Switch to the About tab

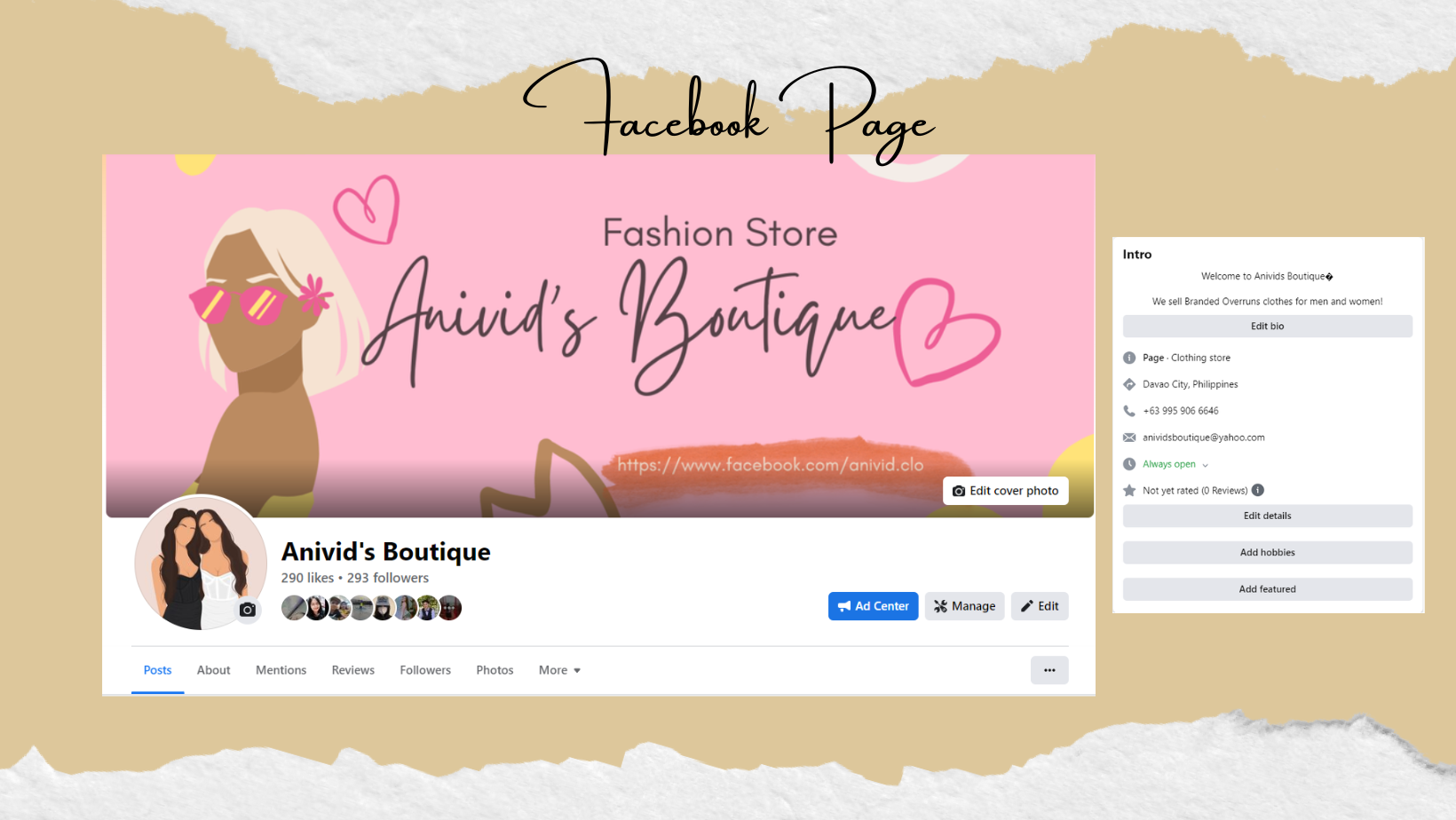(213, 670)
